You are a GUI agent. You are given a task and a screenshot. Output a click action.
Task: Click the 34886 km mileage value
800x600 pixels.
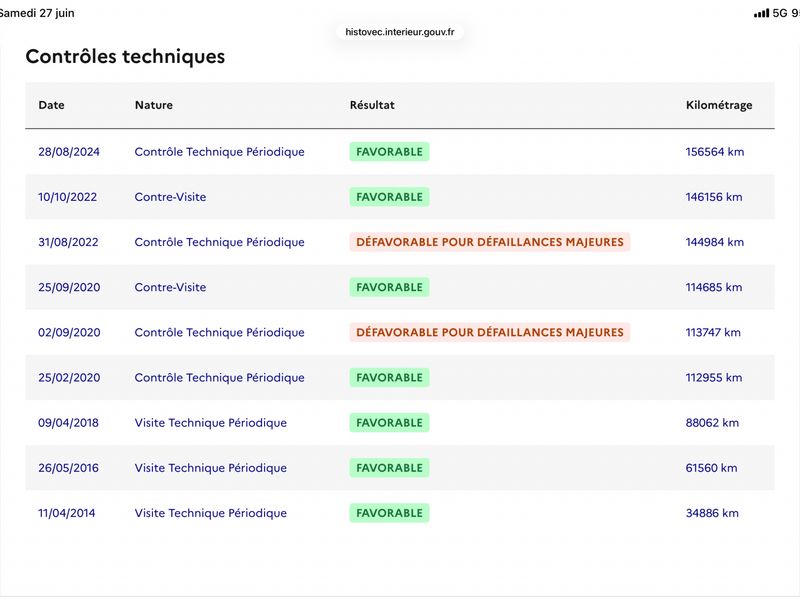(712, 513)
